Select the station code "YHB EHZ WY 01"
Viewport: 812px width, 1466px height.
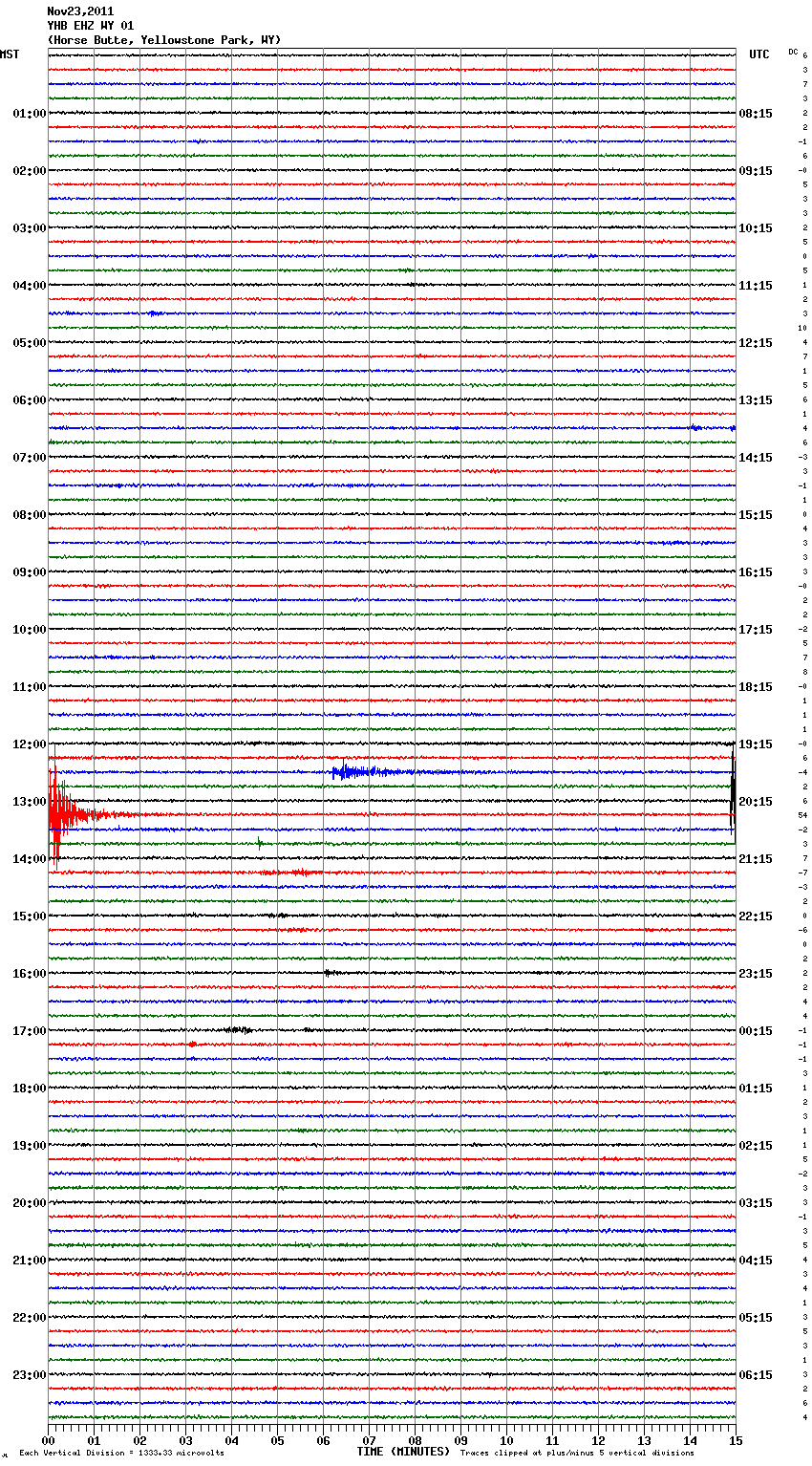coord(91,26)
